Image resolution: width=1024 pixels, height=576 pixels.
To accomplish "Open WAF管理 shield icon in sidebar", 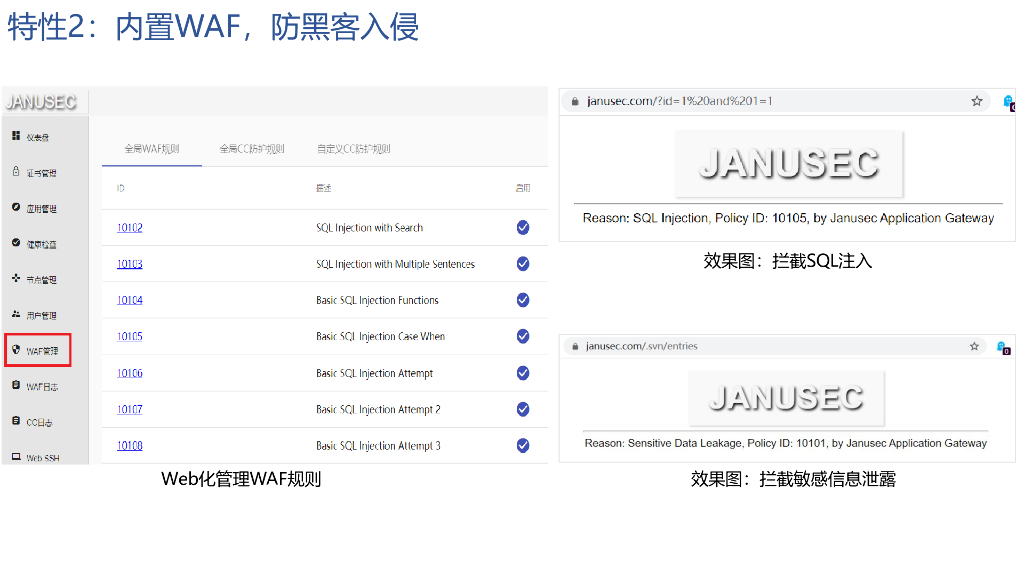I will [x=16, y=351].
